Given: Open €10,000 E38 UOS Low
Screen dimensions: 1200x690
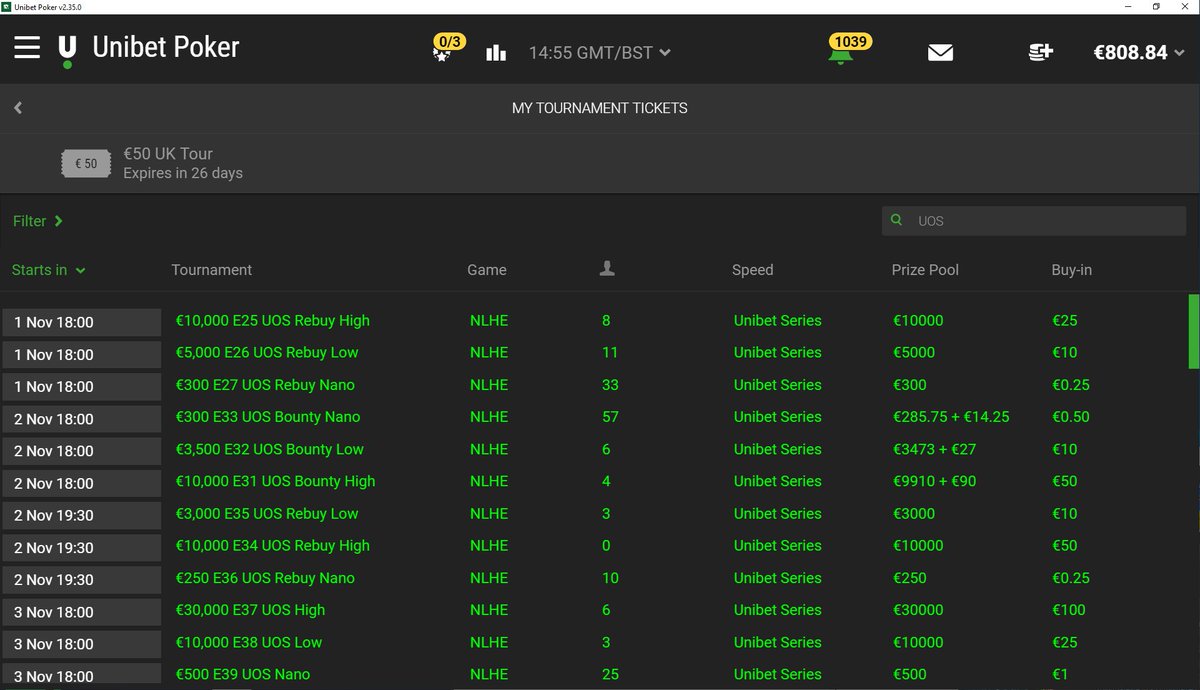Looking at the screenshot, I should [x=249, y=643].
